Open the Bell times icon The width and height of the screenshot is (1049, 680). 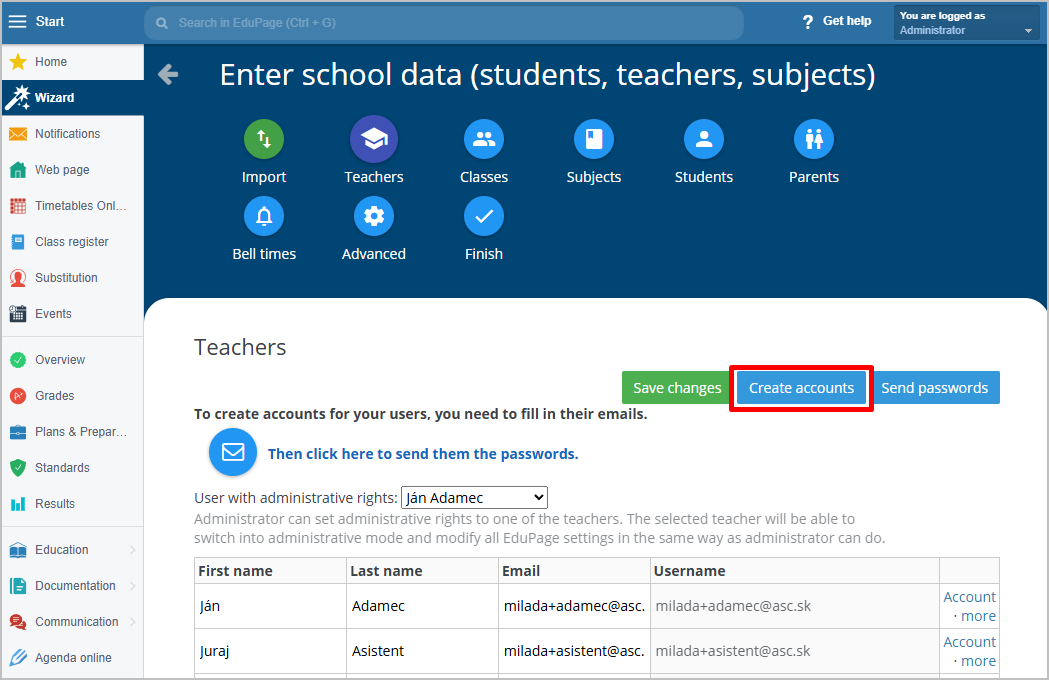(264, 216)
